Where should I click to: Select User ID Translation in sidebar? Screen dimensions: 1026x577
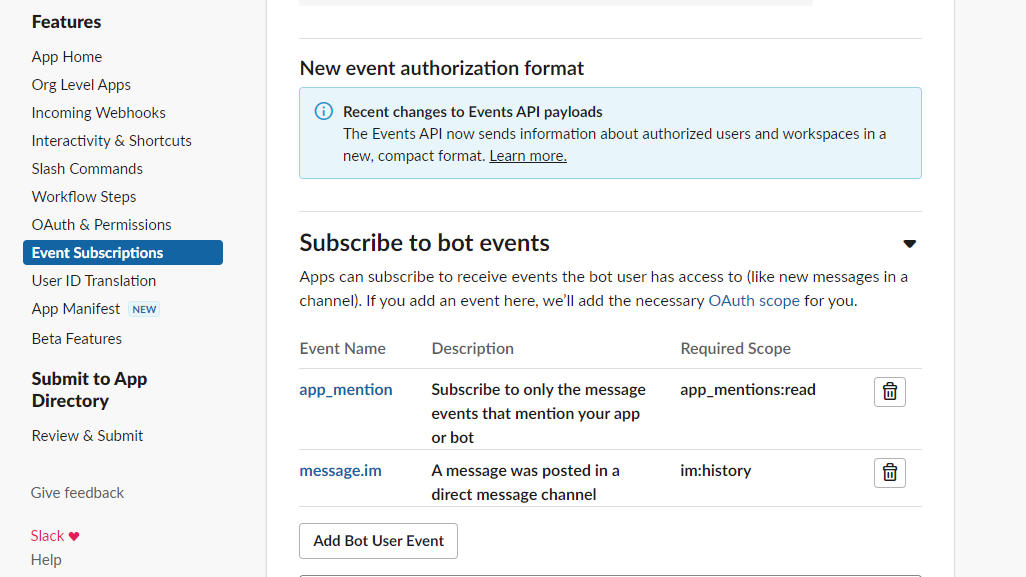click(94, 281)
